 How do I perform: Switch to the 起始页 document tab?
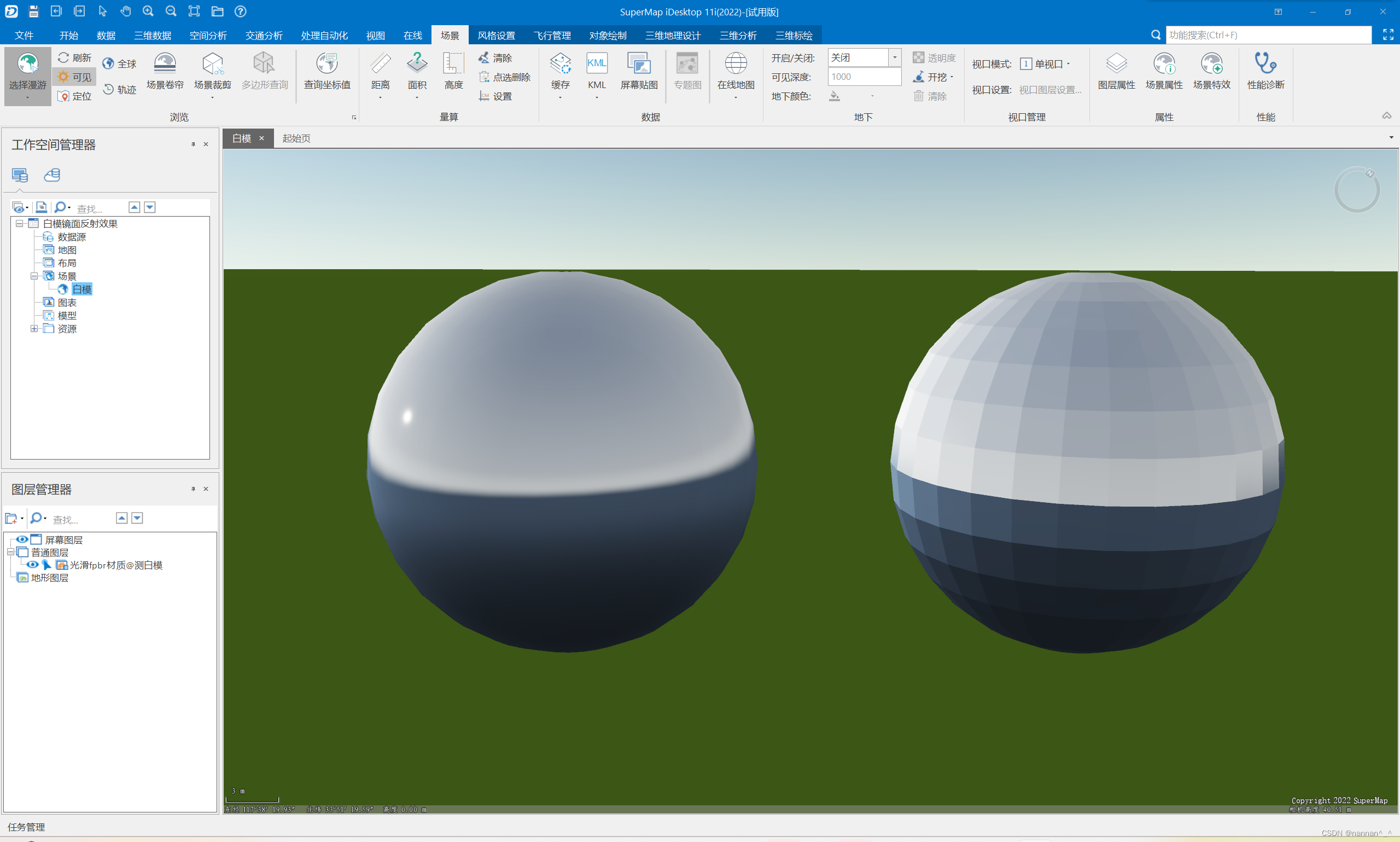(x=296, y=138)
